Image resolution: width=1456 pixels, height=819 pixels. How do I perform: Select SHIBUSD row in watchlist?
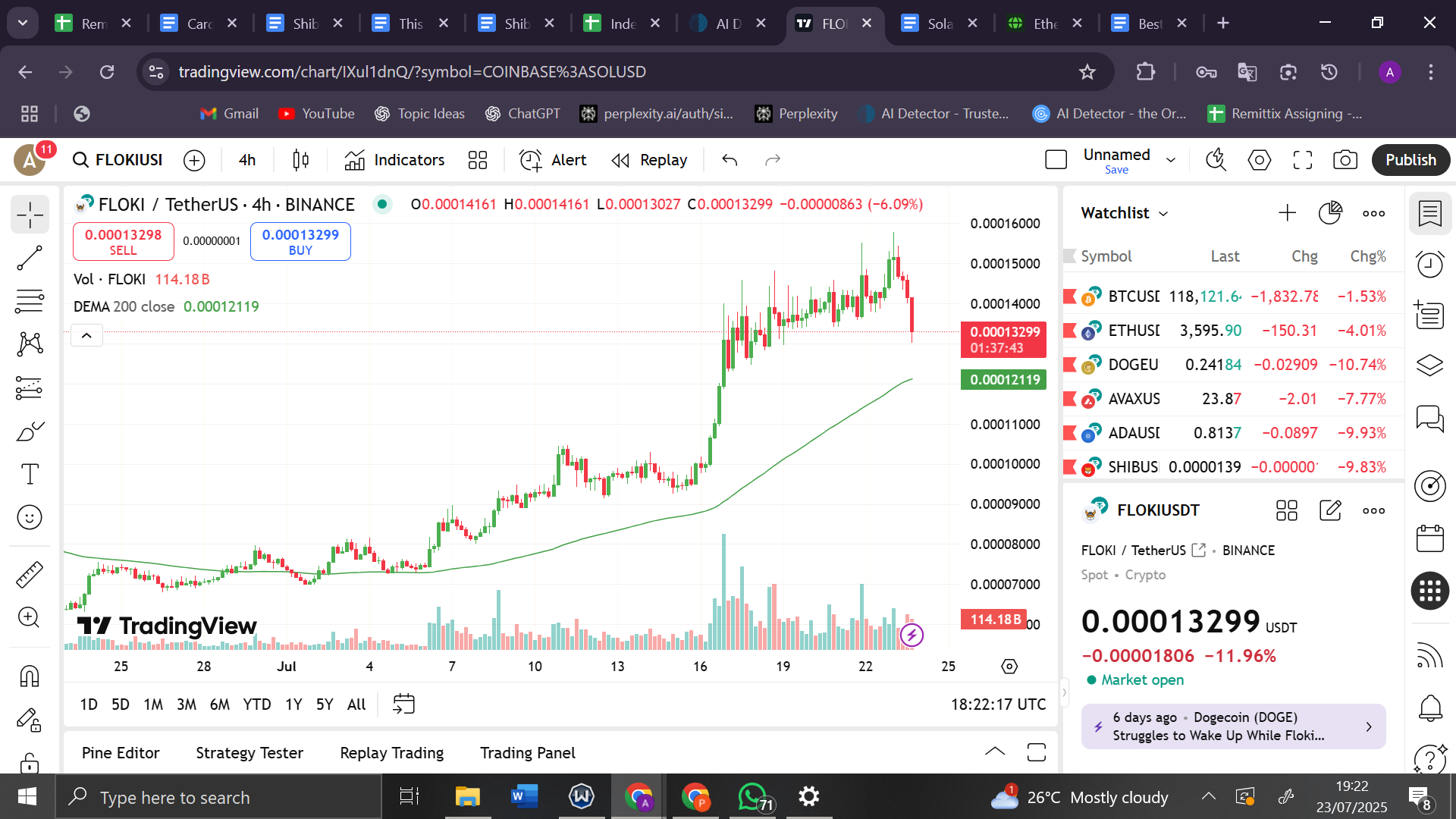[1233, 467]
